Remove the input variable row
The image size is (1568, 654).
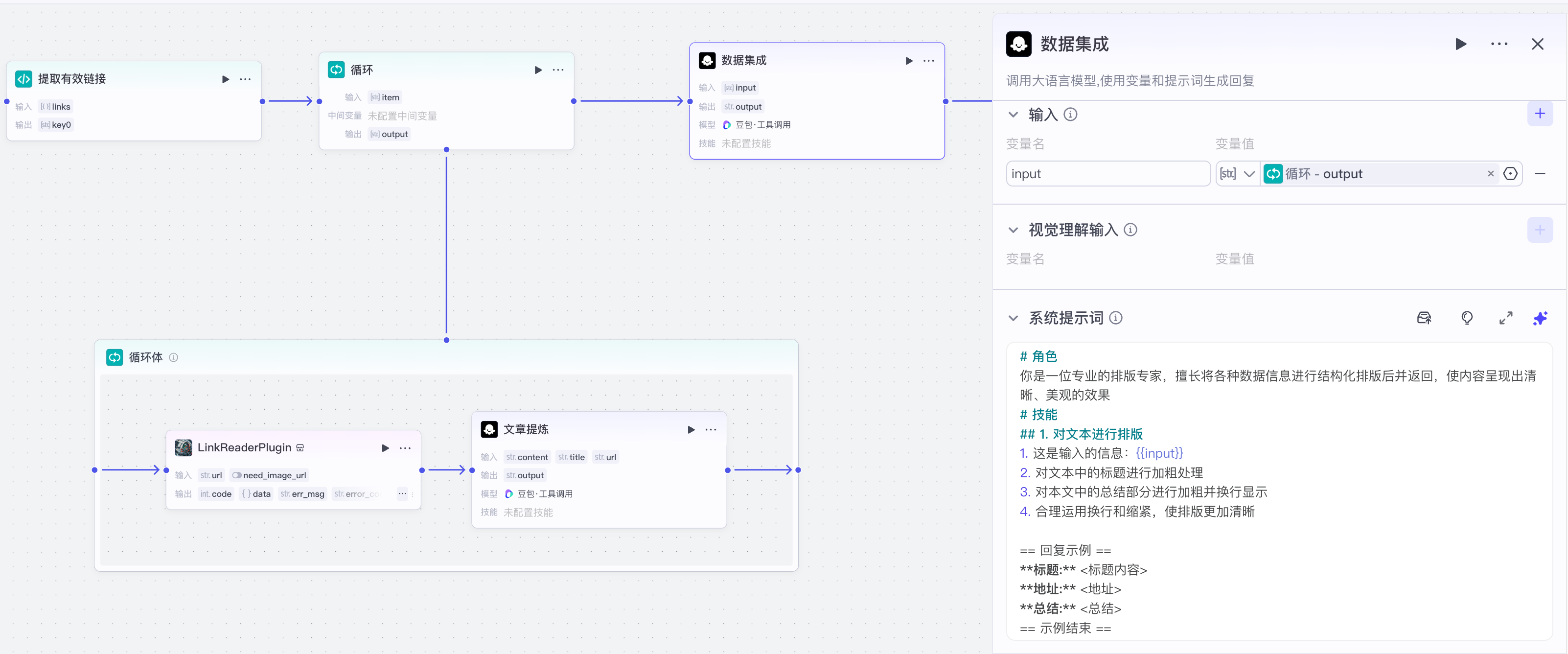click(1540, 174)
